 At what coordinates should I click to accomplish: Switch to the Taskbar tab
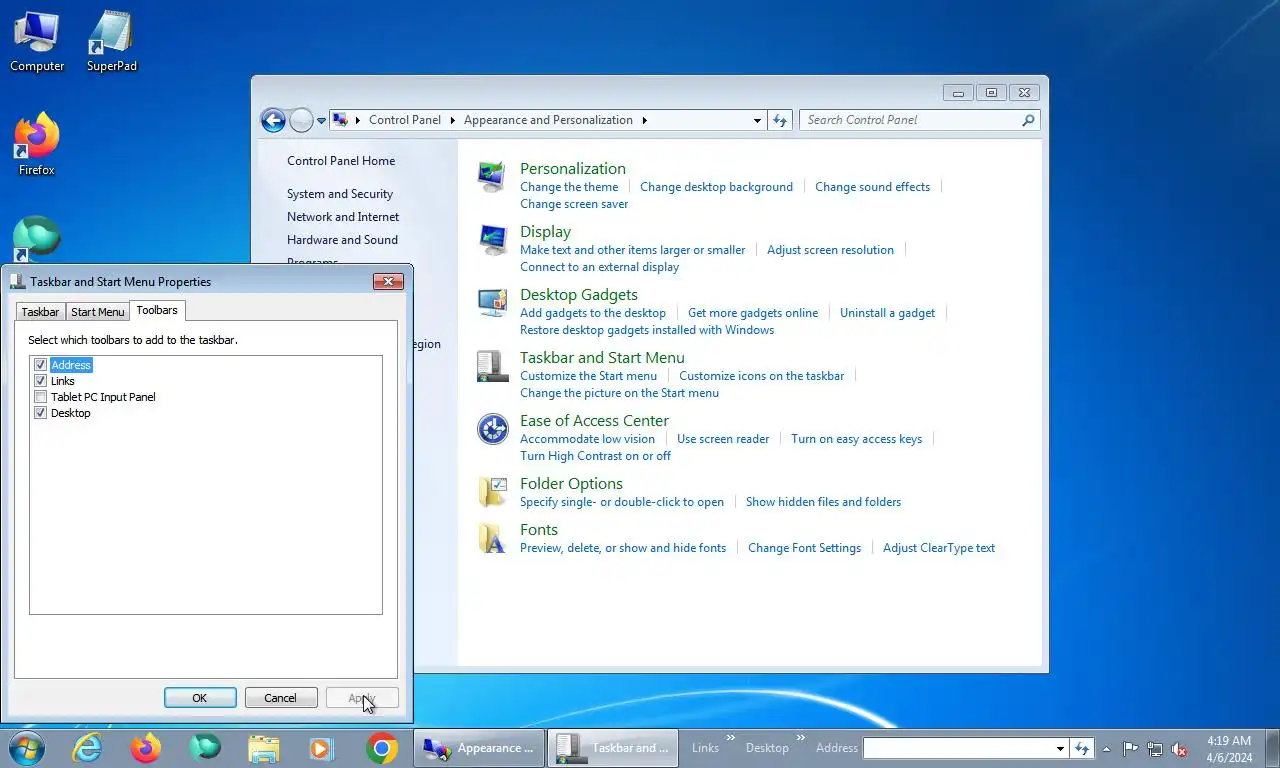[40, 312]
